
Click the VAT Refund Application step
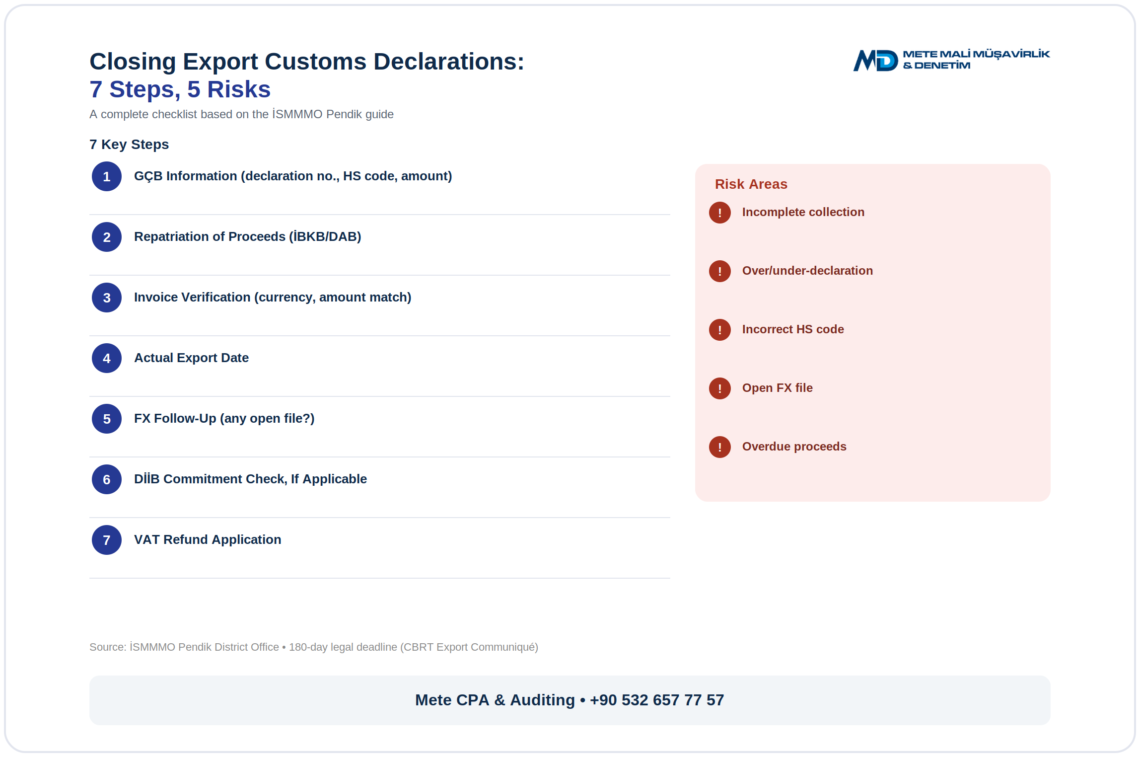tap(207, 540)
